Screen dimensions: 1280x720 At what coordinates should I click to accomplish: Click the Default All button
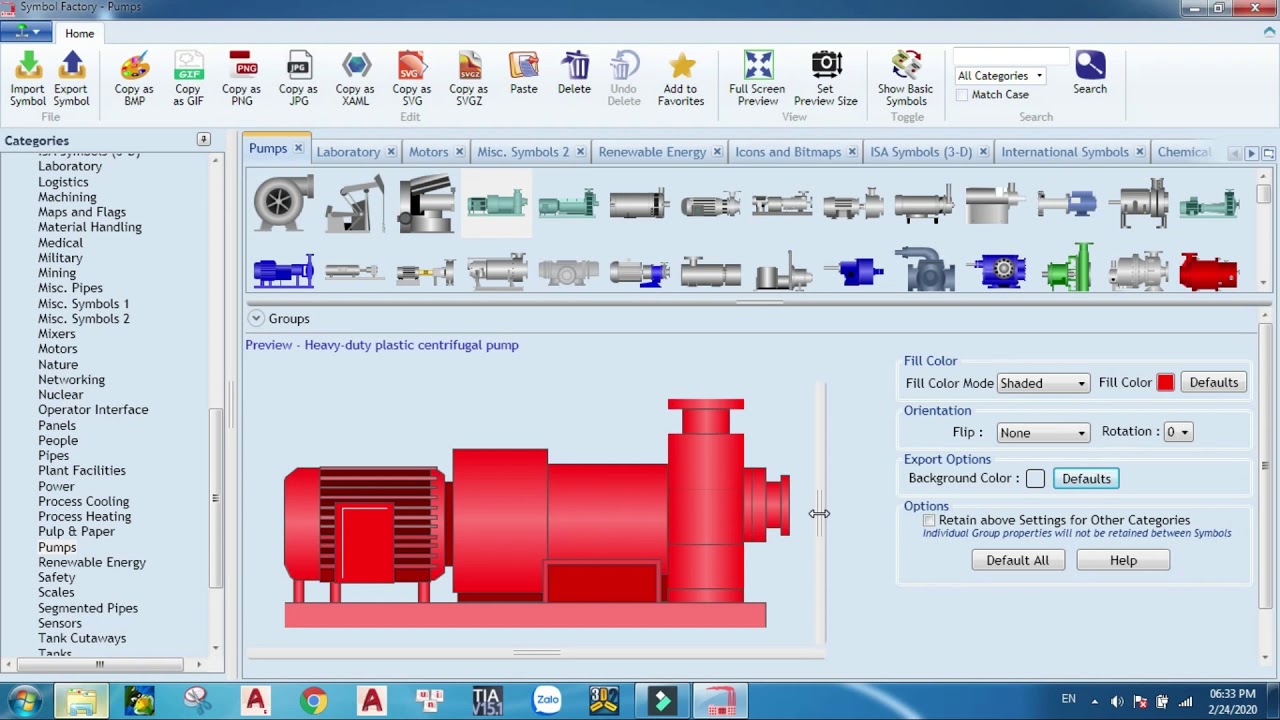(x=1017, y=560)
